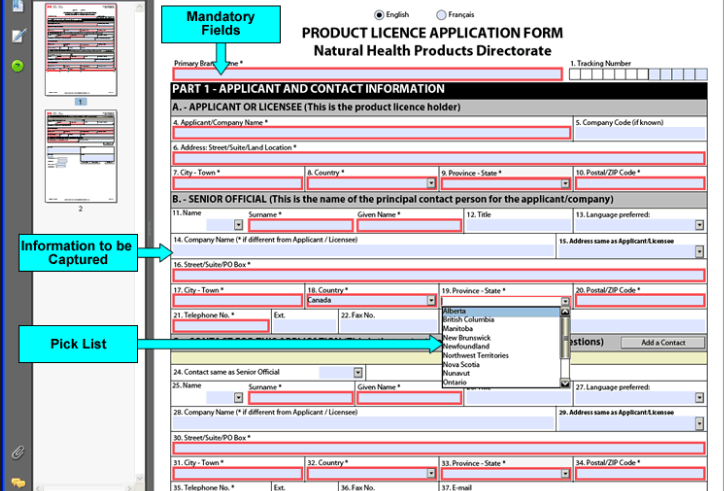This screenshot has height=491, width=724.
Task: Choose Nova Scotia from the pick list
Action: (x=501, y=364)
